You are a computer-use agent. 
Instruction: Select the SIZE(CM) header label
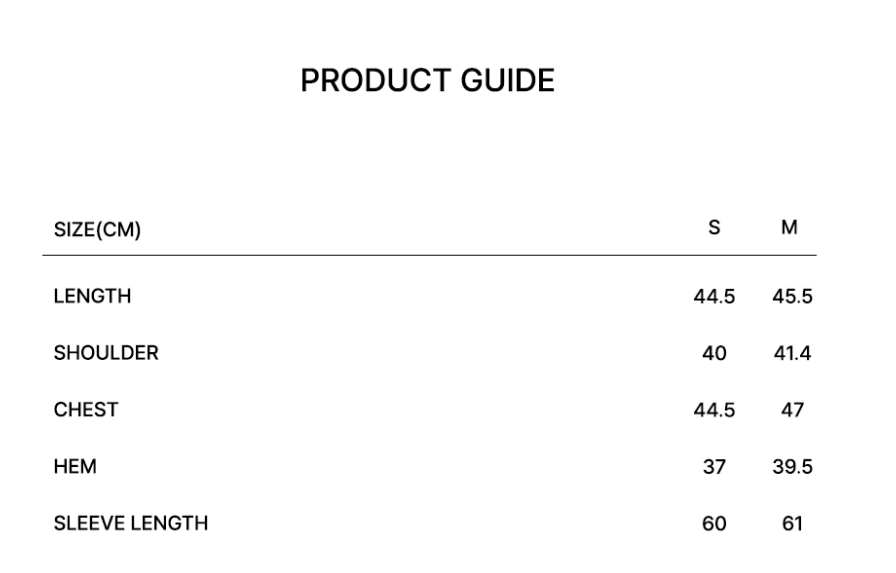97,231
